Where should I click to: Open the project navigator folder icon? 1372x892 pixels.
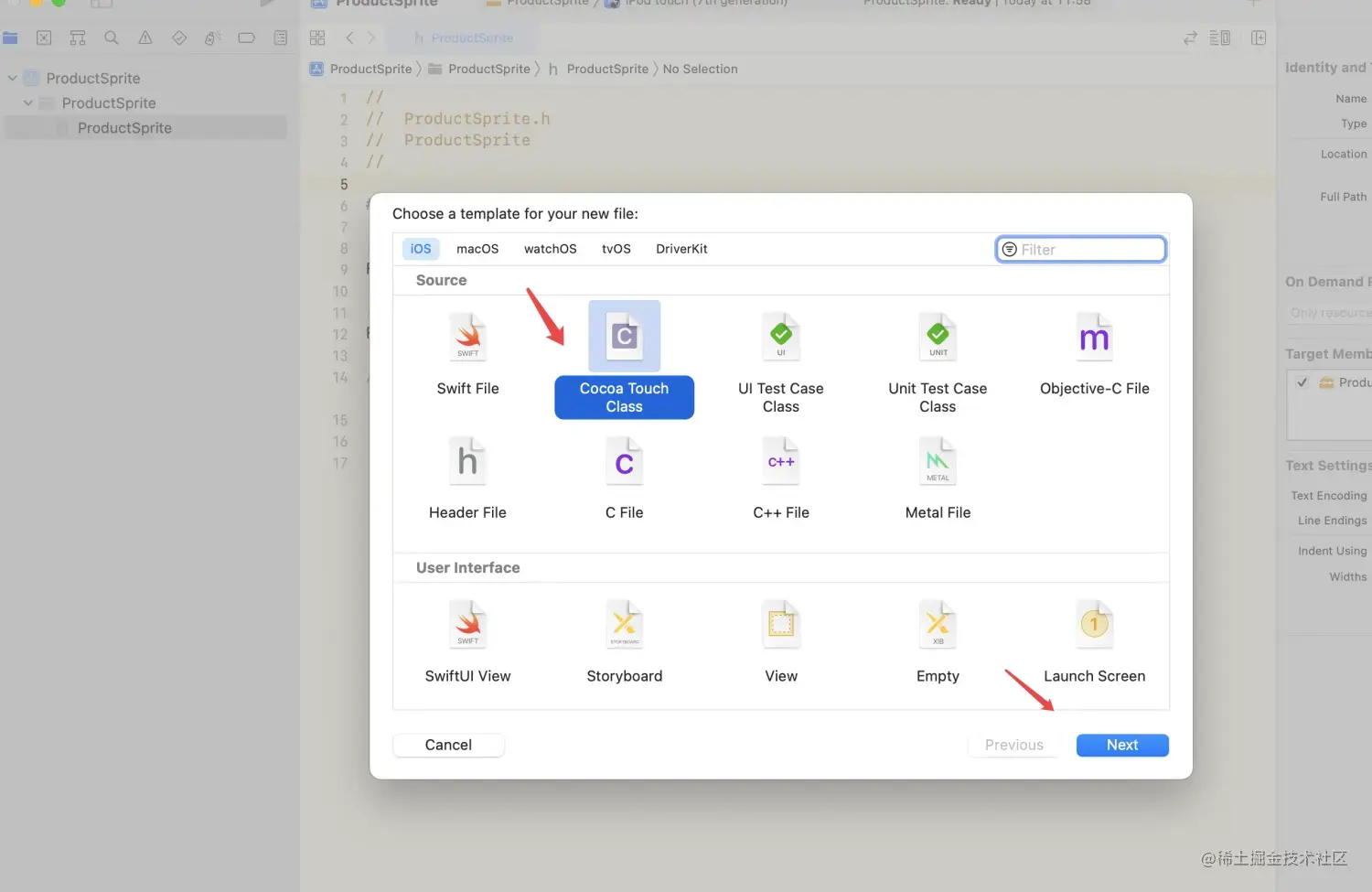[10, 38]
